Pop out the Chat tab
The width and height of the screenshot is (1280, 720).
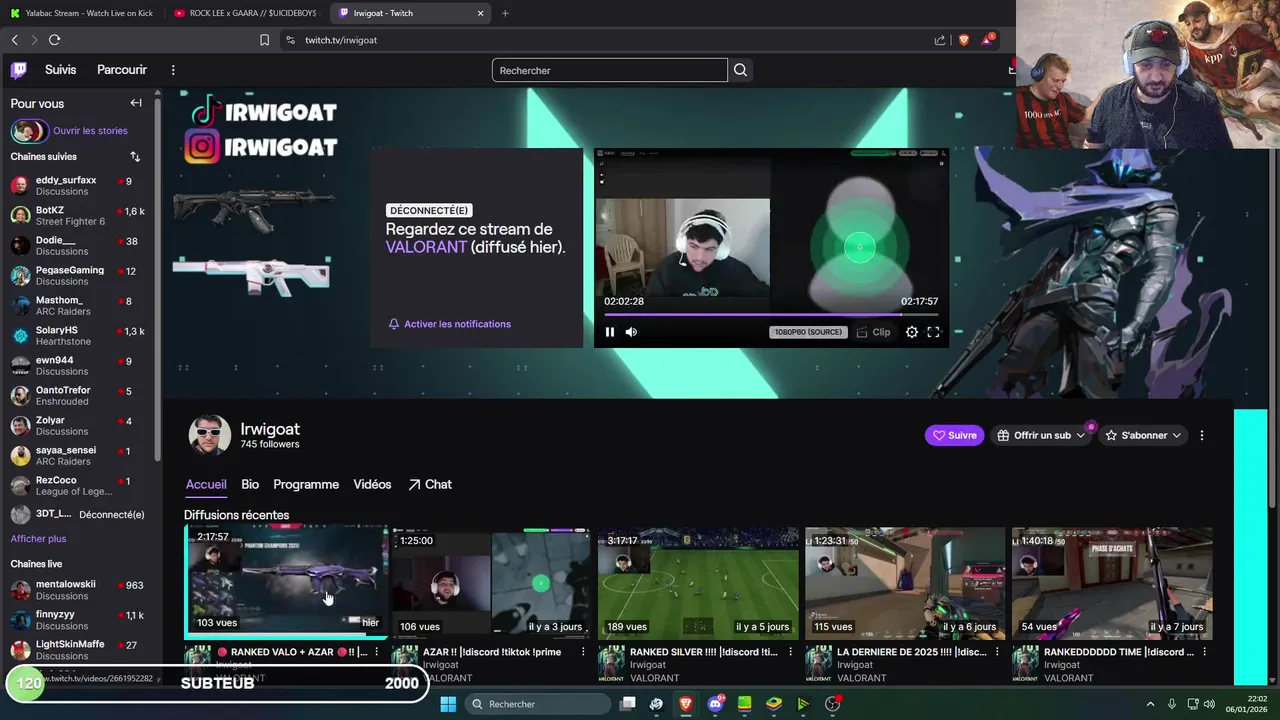click(x=430, y=484)
